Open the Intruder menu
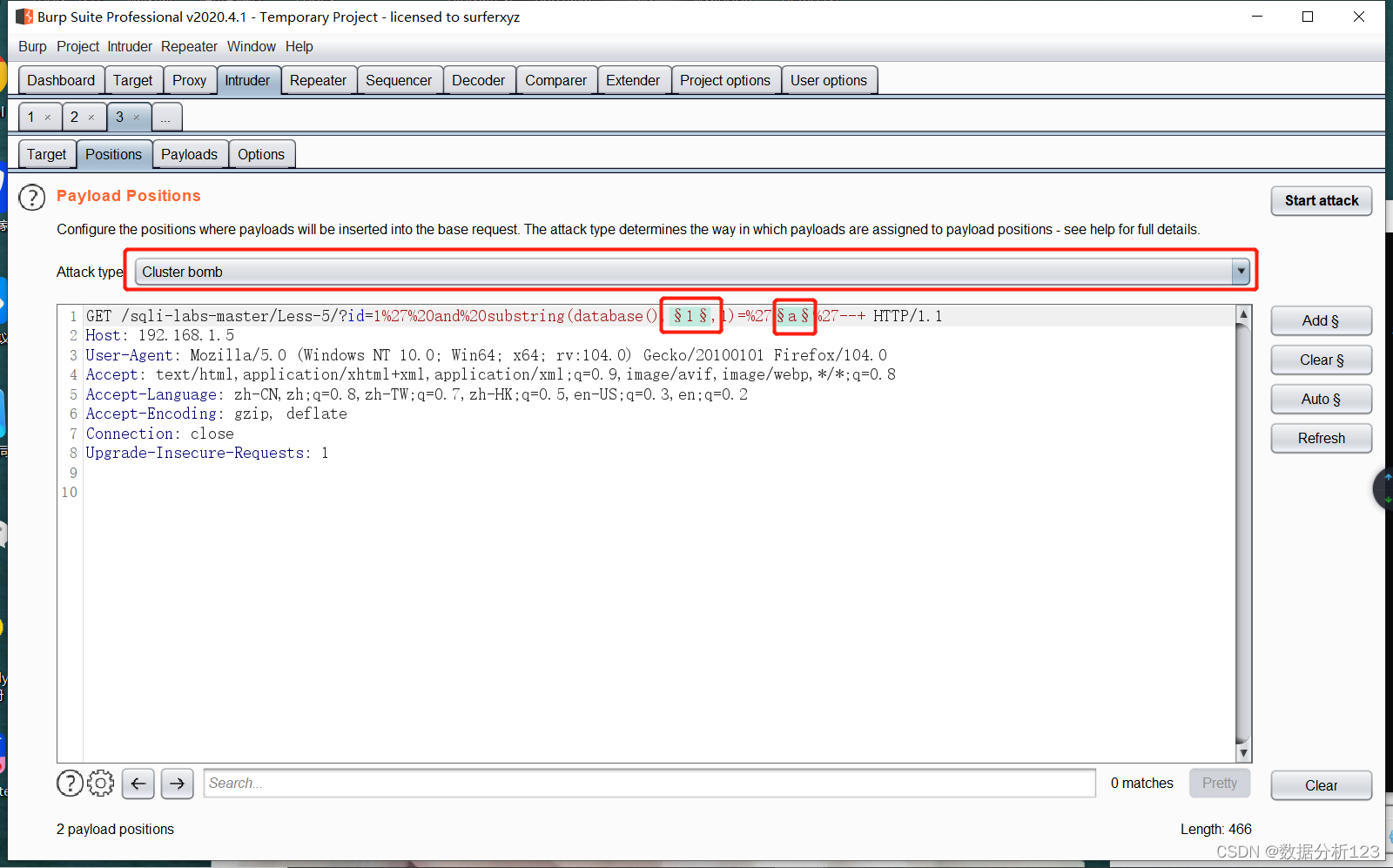The width and height of the screenshot is (1393, 868). (130, 46)
